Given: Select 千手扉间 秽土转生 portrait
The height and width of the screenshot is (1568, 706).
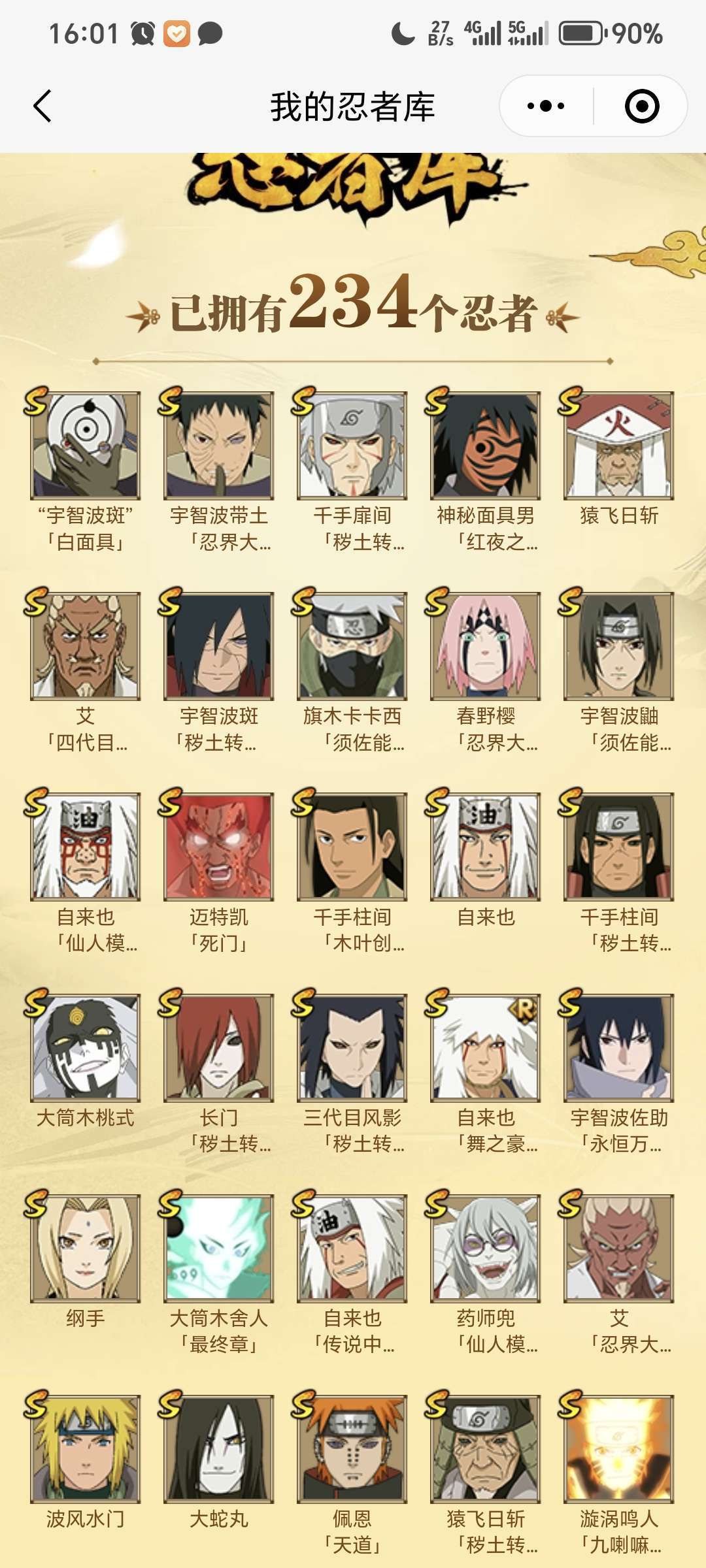Looking at the screenshot, I should coord(352,446).
